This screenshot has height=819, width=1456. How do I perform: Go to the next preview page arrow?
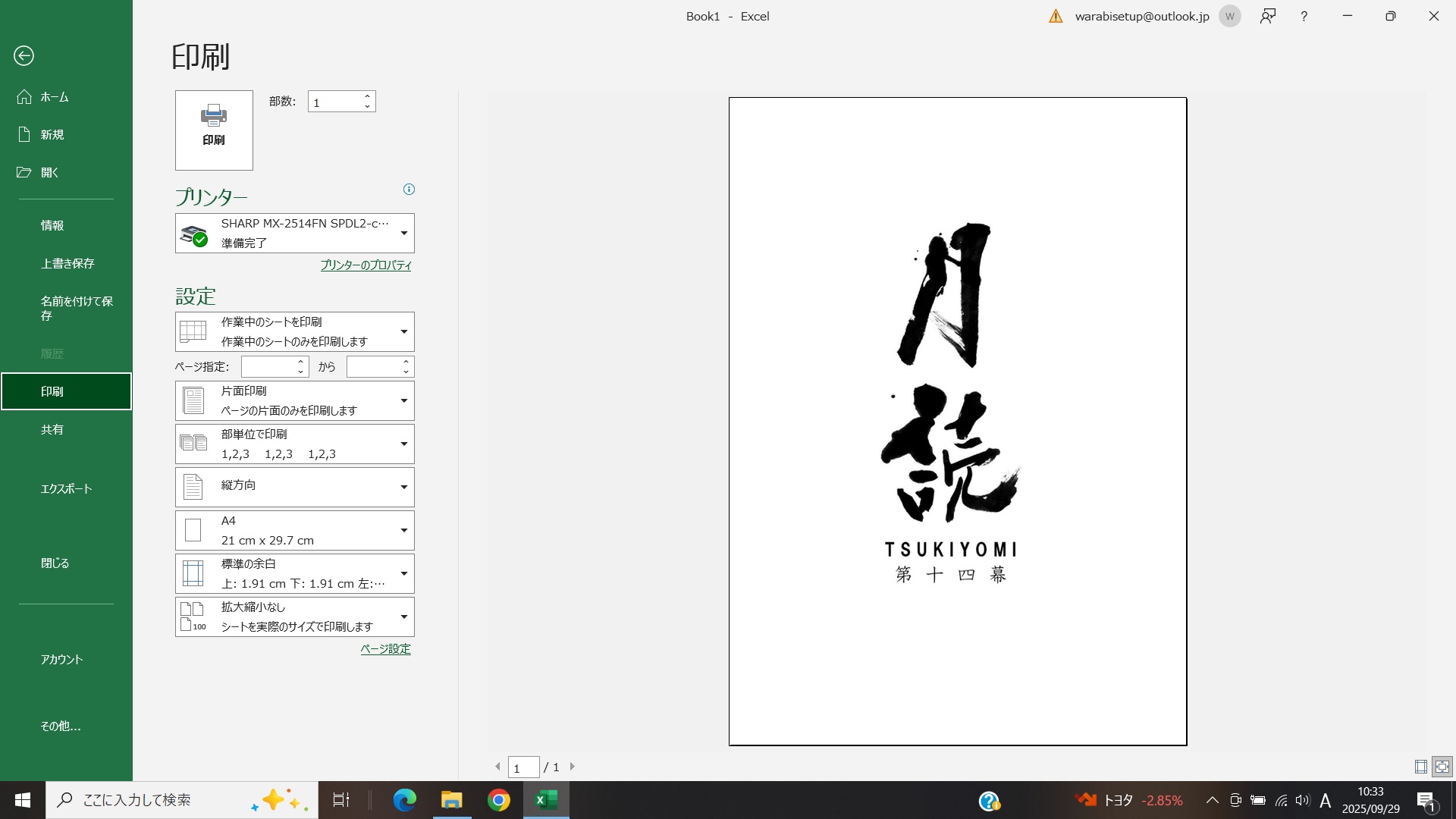click(573, 767)
